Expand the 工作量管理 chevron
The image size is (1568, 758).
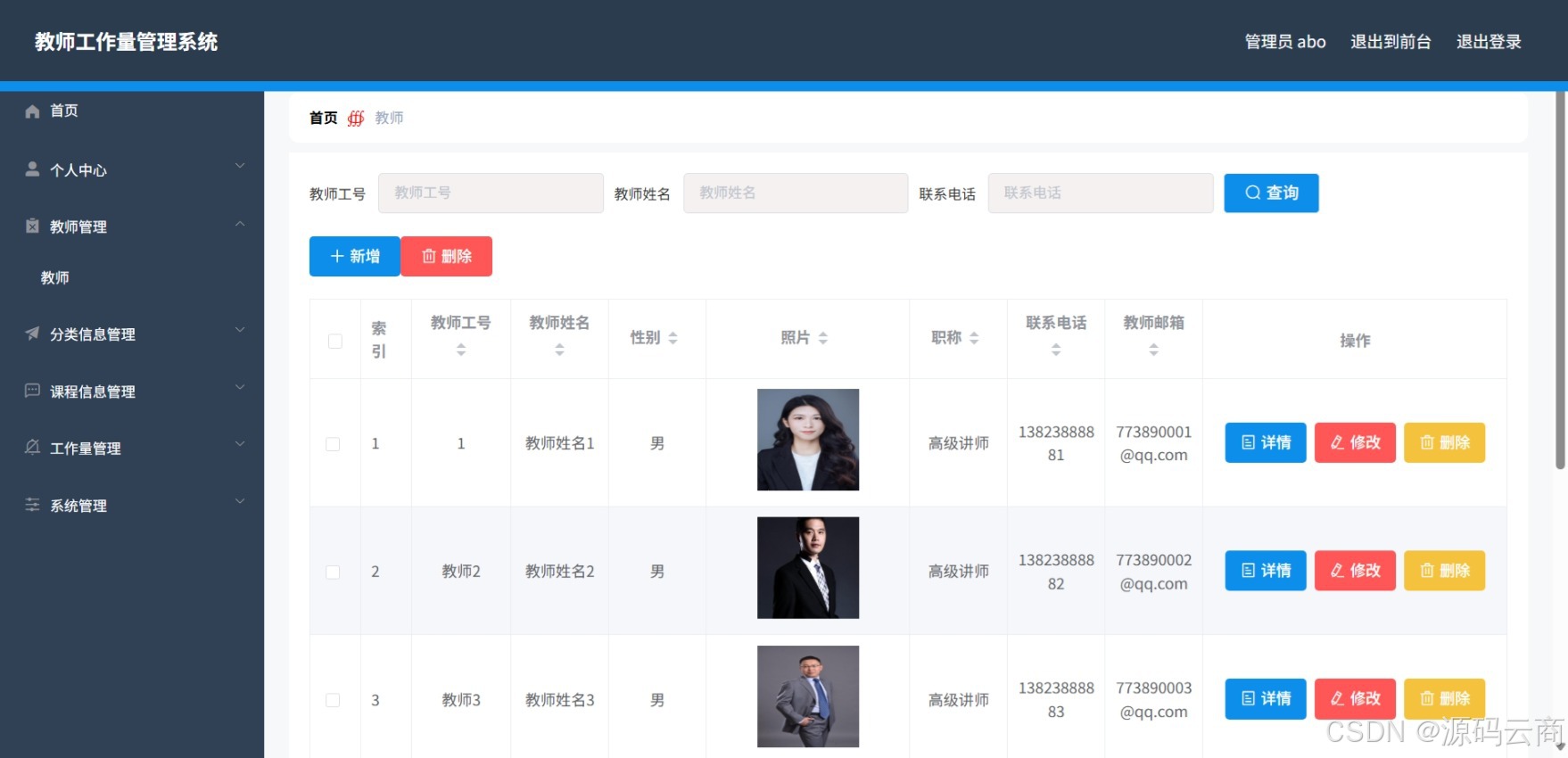click(240, 444)
